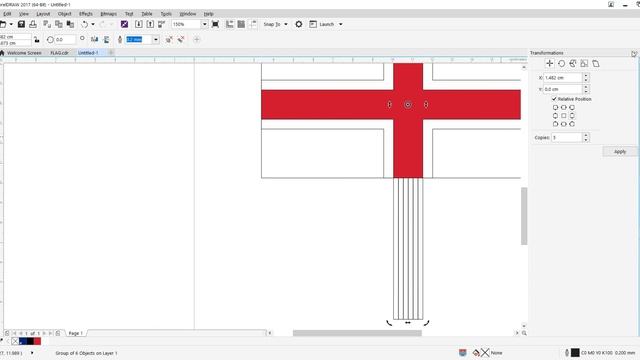Click the Mirror vertically icon
Viewport: 640px width, 360px height.
[x=107, y=40]
